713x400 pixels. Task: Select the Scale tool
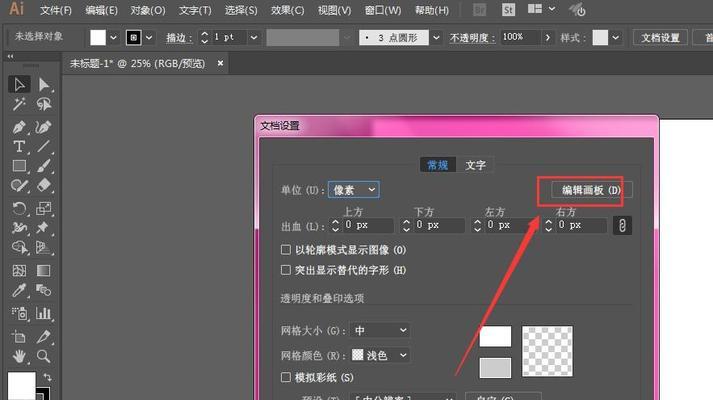pyautogui.click(x=44, y=208)
